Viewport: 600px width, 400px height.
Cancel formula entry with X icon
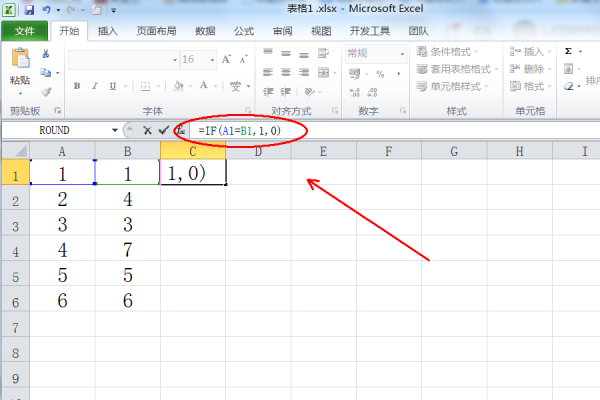point(147,131)
